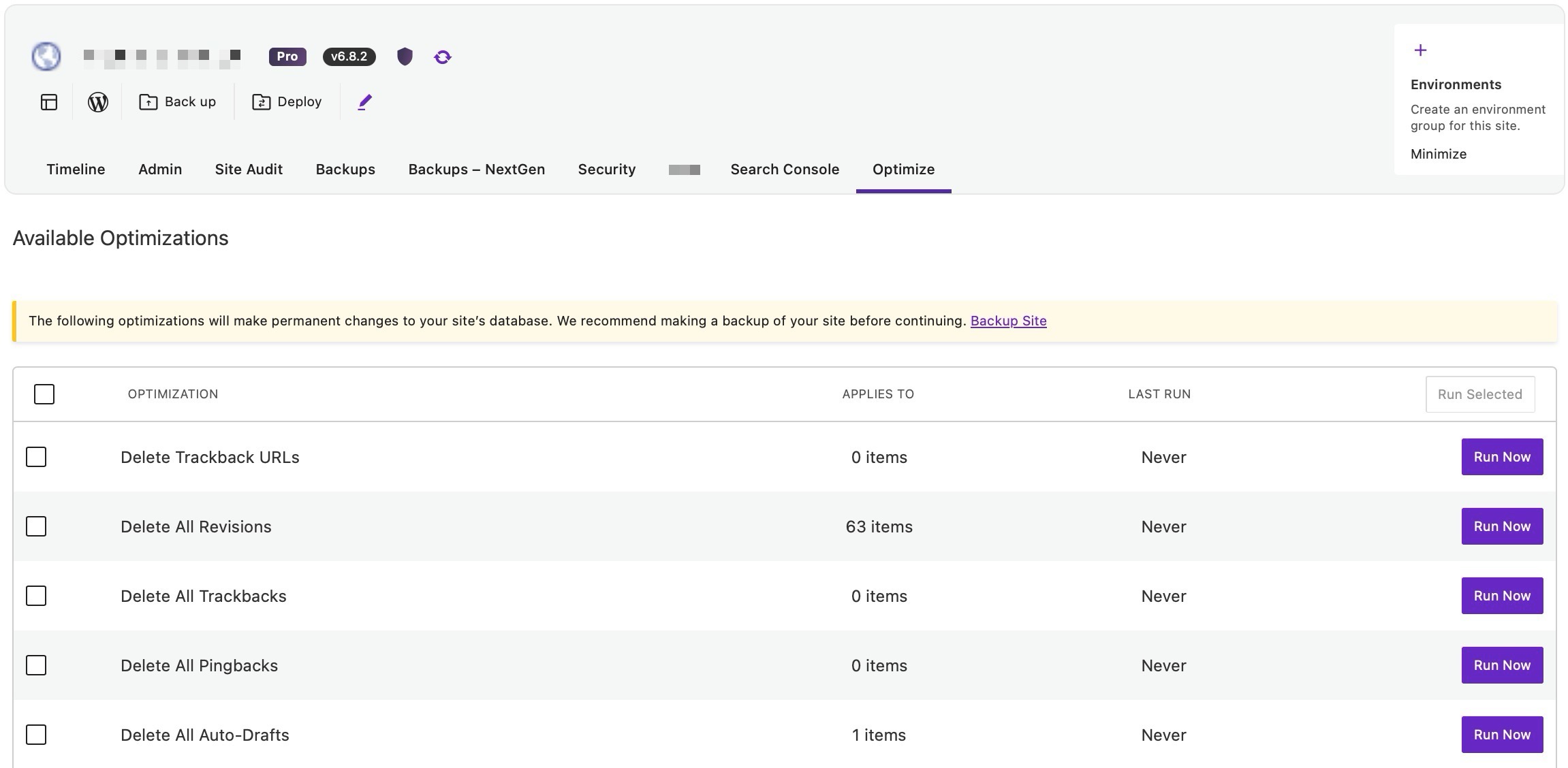The image size is (1568, 768).
Task: Click the plus icon above Environments
Action: pyautogui.click(x=1420, y=50)
